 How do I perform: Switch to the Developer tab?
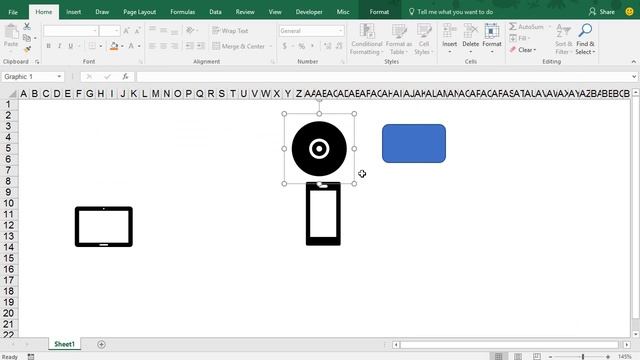[309, 12]
